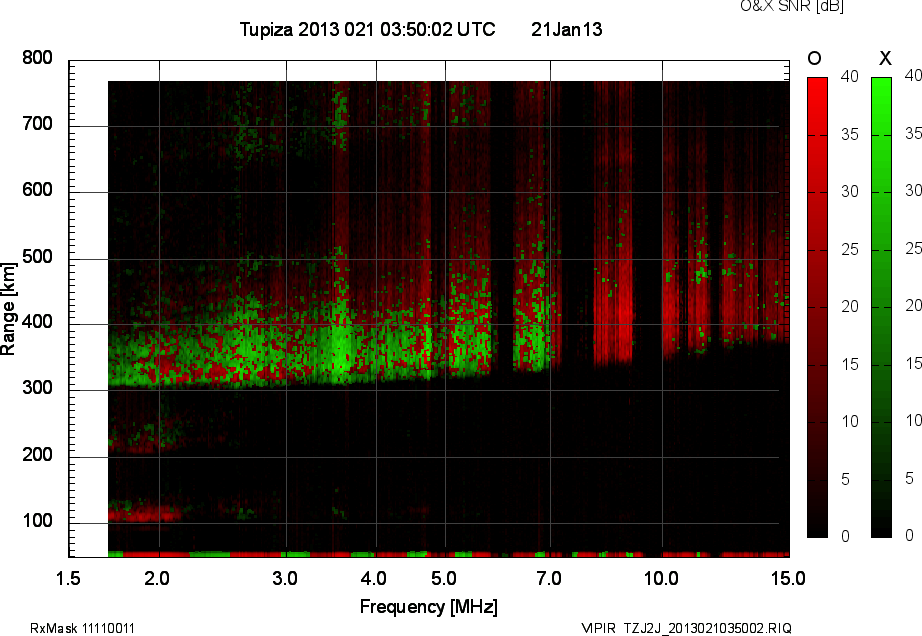This screenshot has height=636, width=922.
Task: Click the 400 range axis label
Action: (x=38, y=322)
